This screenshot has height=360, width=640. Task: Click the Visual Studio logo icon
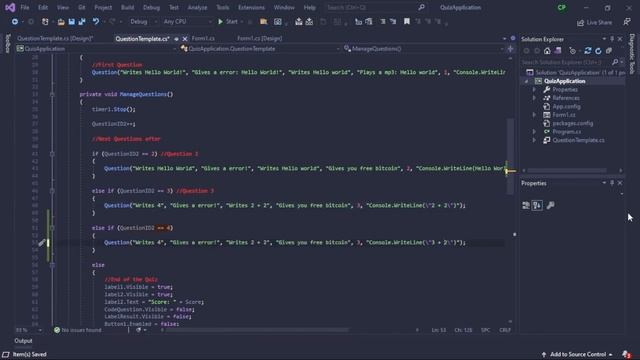(x=10, y=7)
